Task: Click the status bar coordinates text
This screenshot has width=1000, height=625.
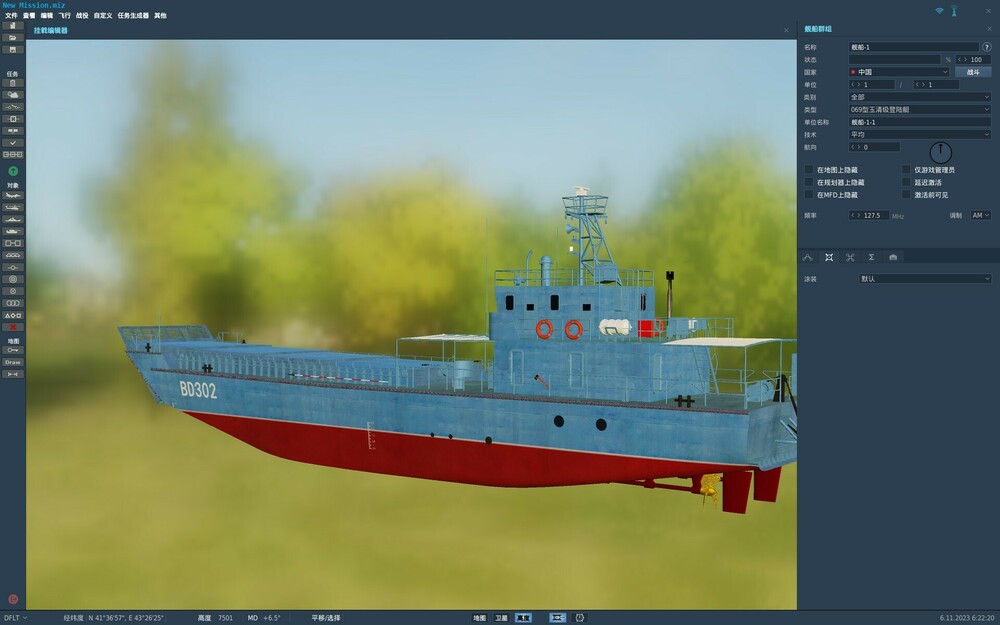Action: tap(126, 617)
